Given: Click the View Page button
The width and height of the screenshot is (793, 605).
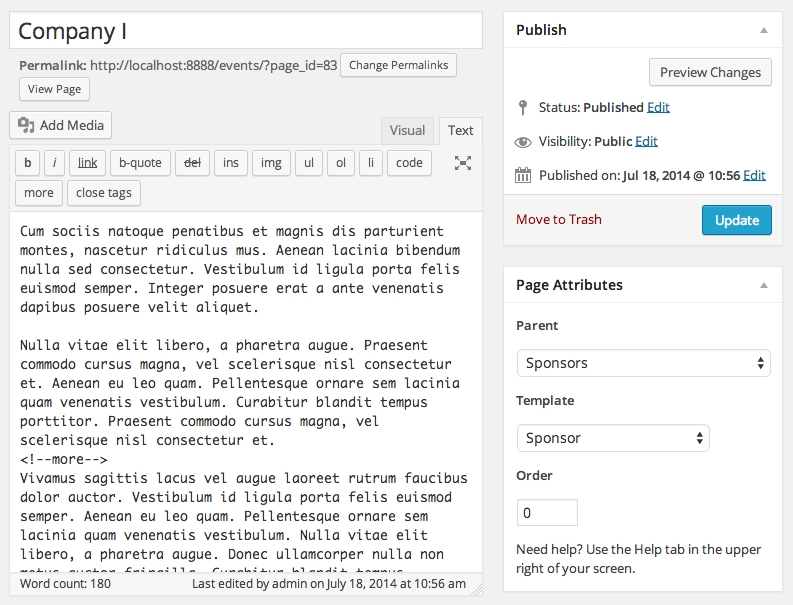Looking at the screenshot, I should pos(54,89).
